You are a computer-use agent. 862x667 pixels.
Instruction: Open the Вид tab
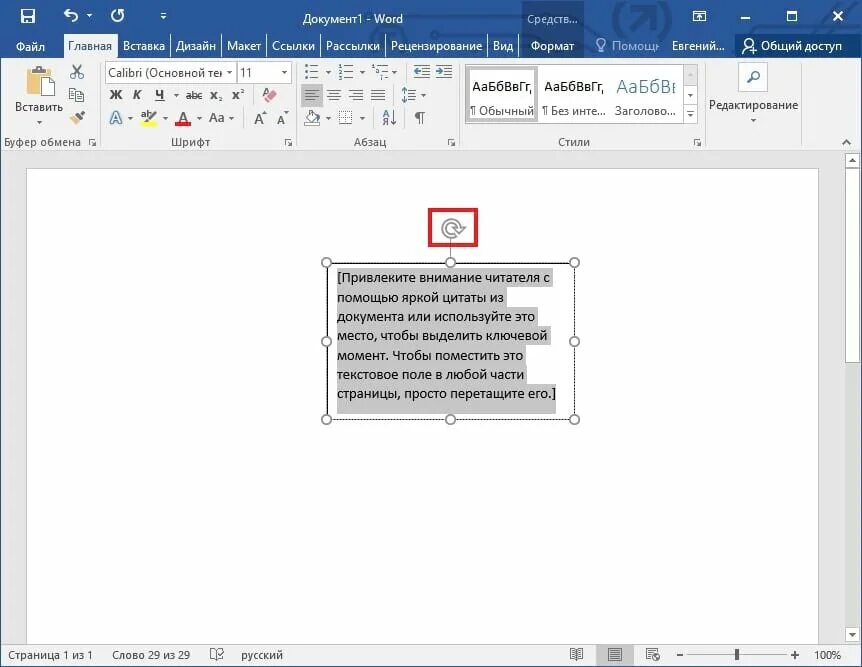pos(502,46)
